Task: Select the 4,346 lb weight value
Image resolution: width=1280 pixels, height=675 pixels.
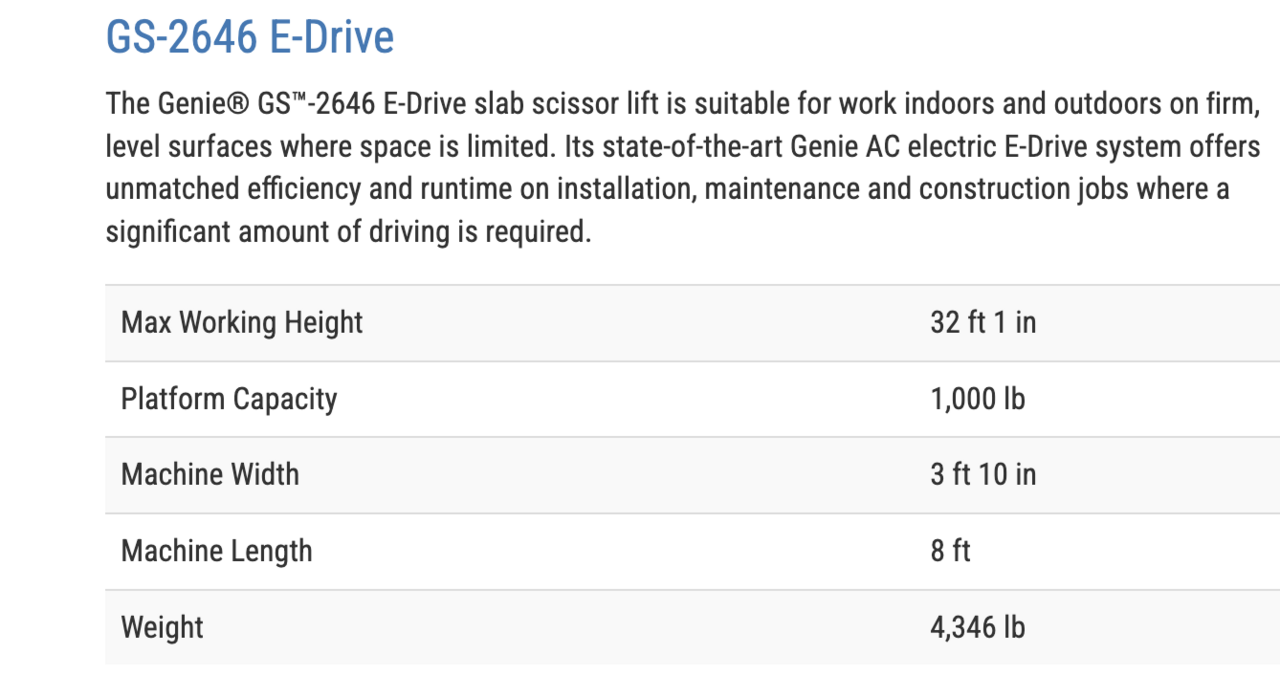Action: 977,627
